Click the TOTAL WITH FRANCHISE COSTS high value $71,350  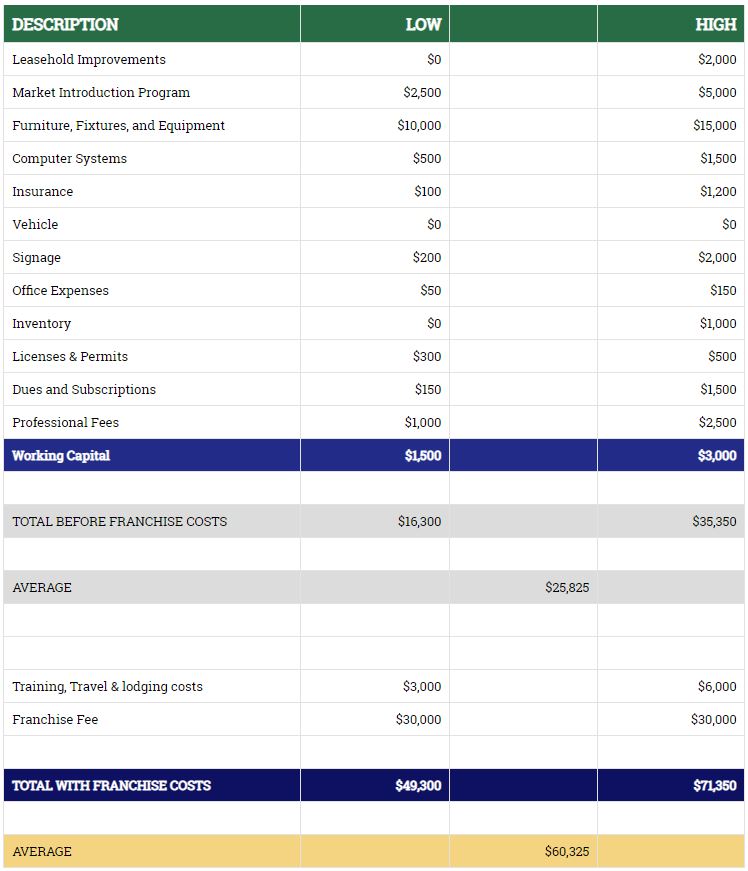715,786
